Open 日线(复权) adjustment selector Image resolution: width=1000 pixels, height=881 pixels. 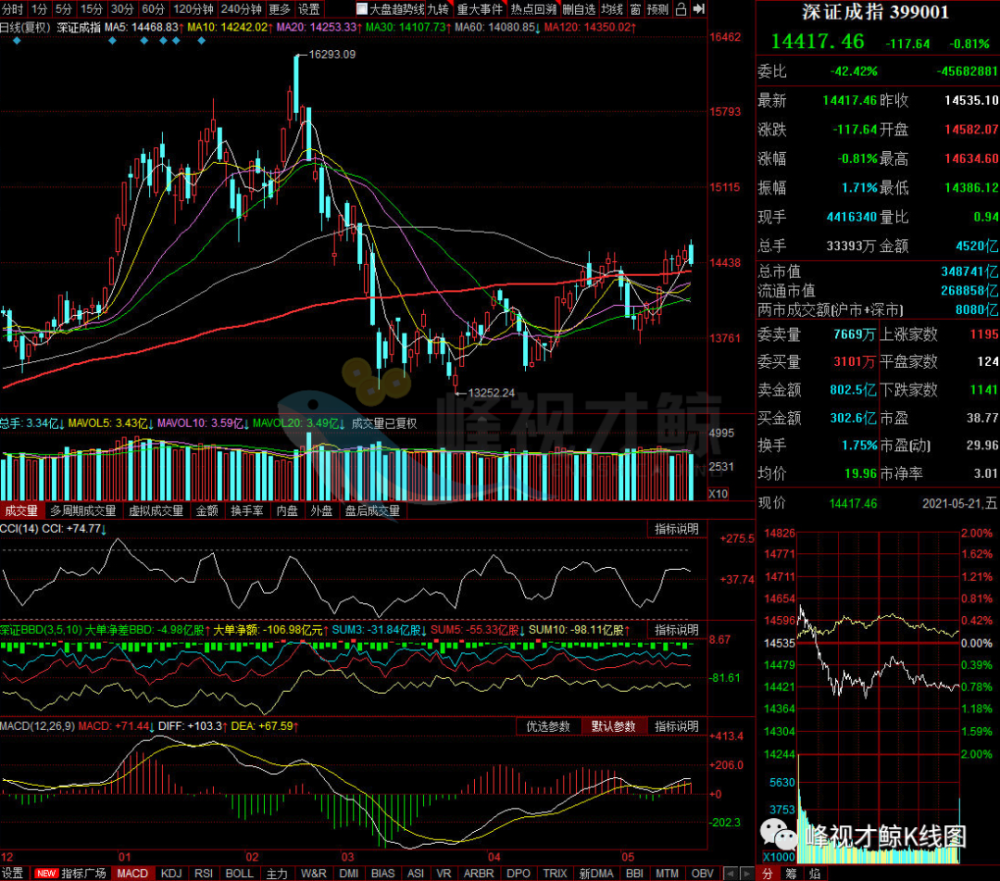point(26,27)
